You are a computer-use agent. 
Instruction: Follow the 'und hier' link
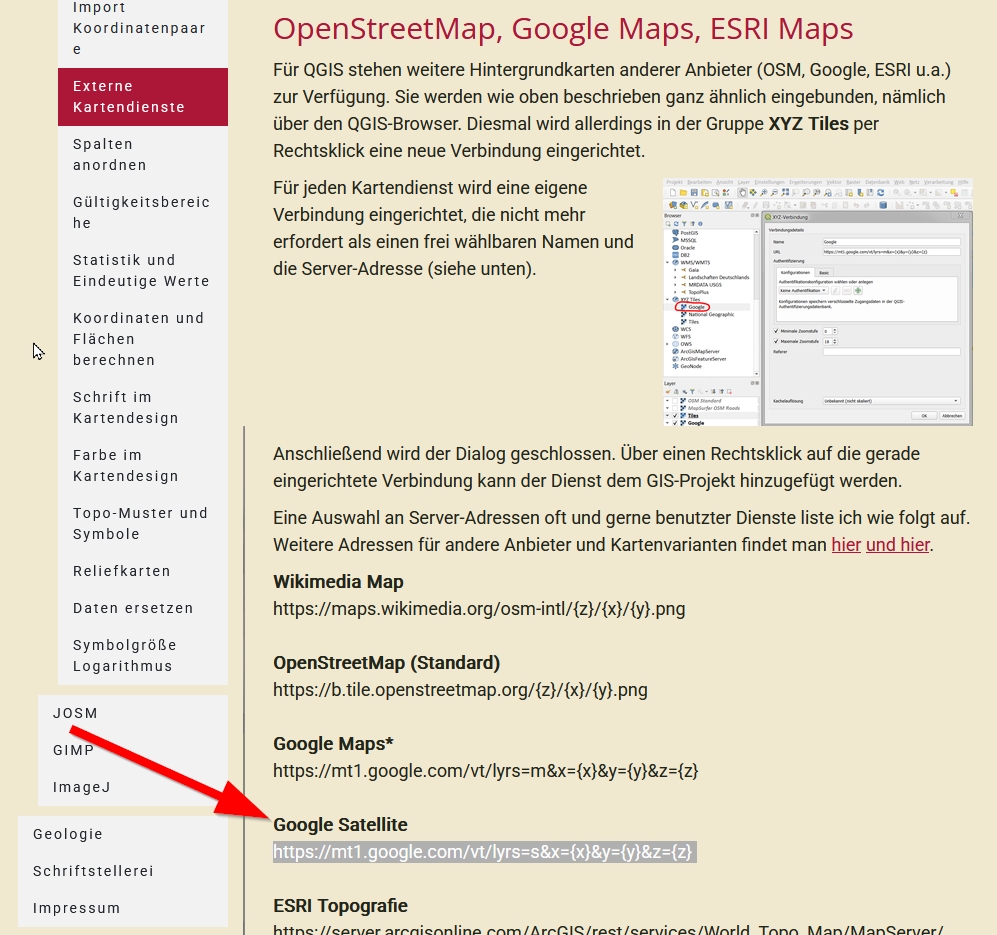[898, 545]
